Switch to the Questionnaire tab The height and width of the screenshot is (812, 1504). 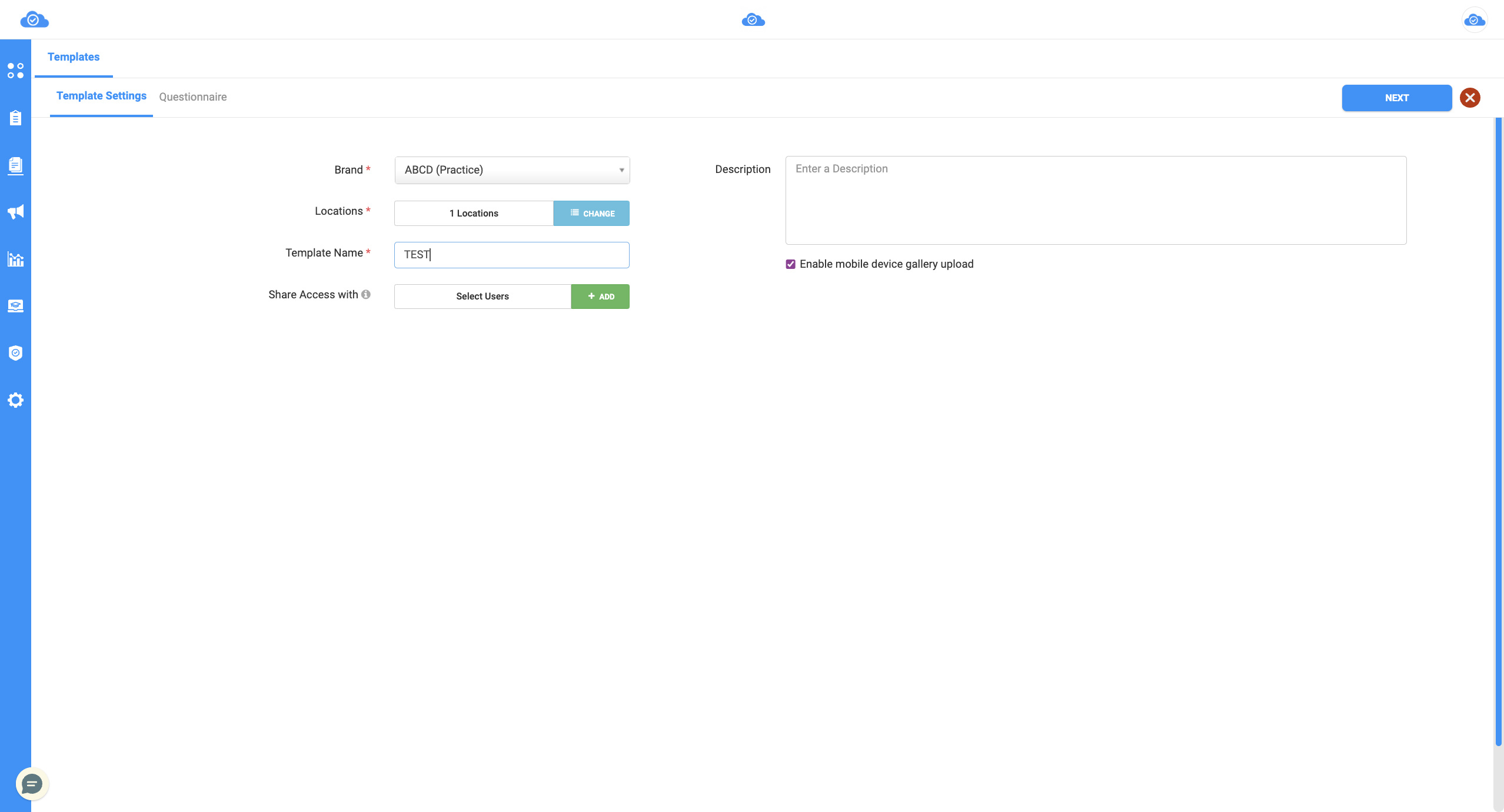[193, 97]
